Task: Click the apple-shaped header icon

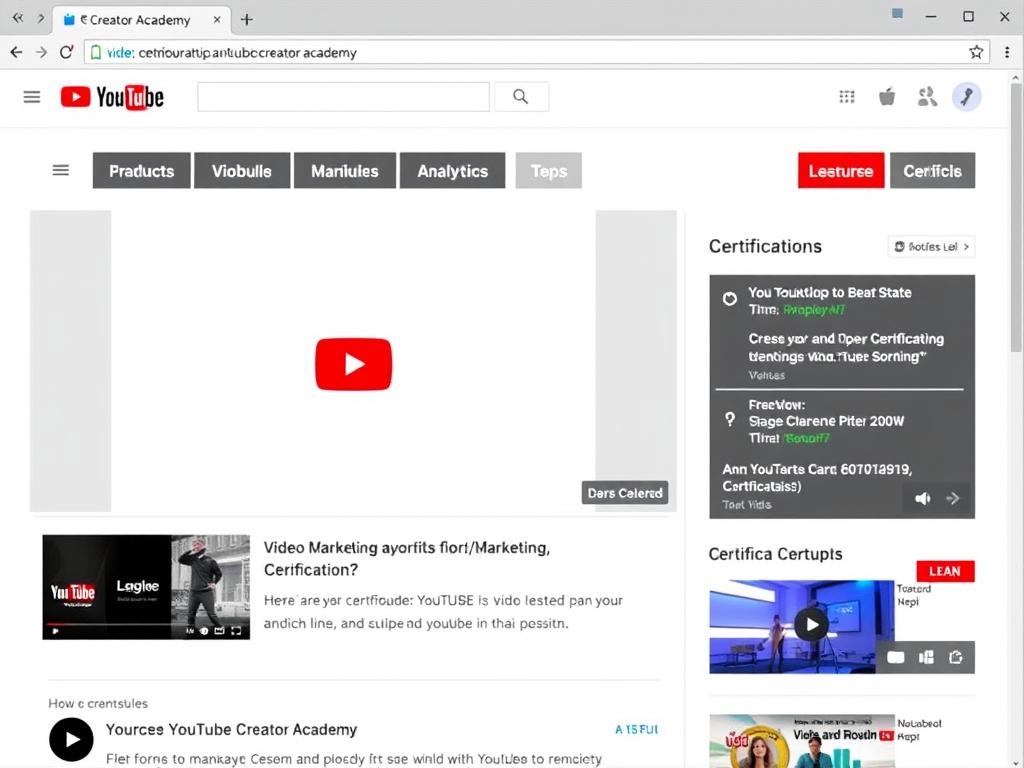Action: [x=887, y=97]
